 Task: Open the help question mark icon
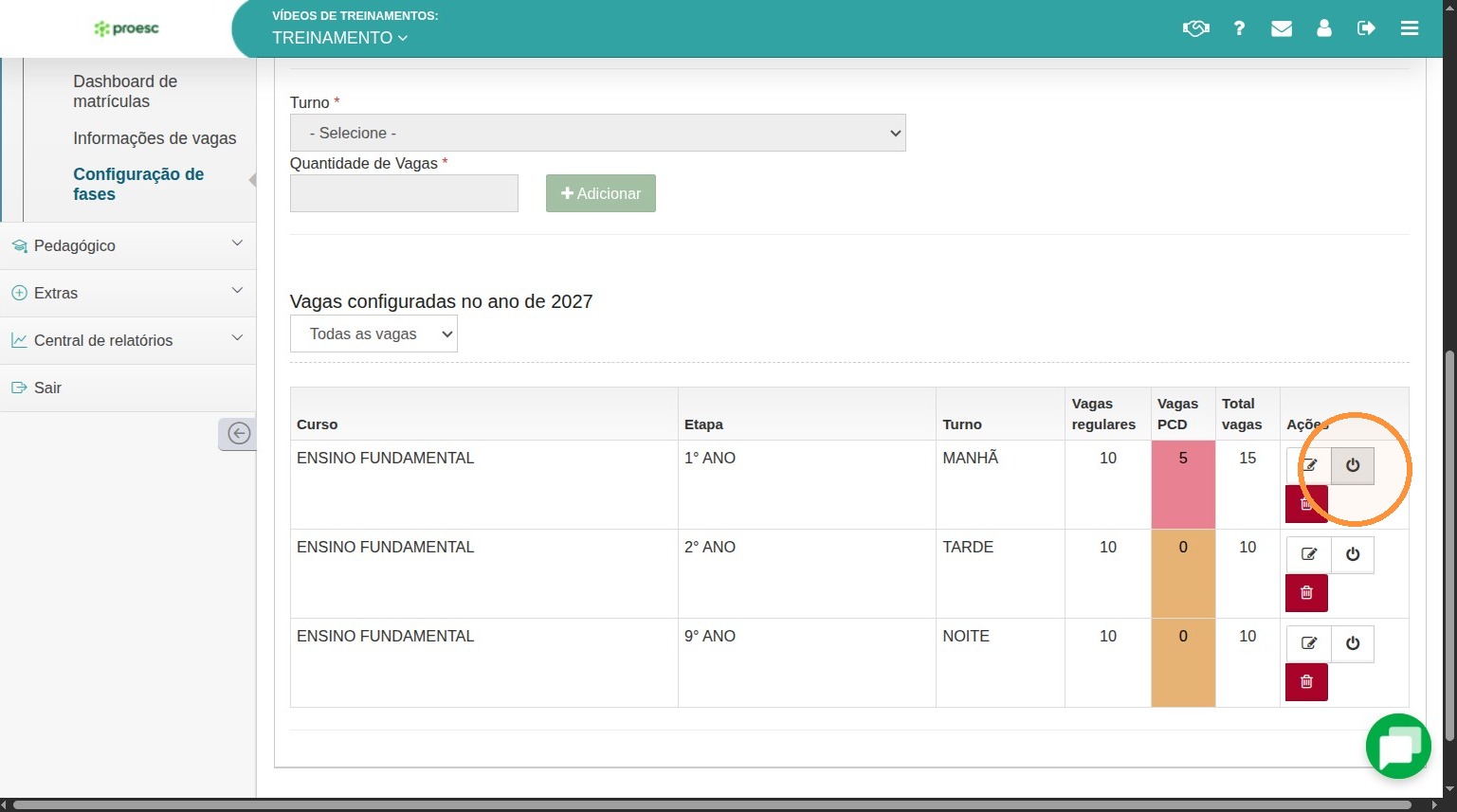[1239, 28]
